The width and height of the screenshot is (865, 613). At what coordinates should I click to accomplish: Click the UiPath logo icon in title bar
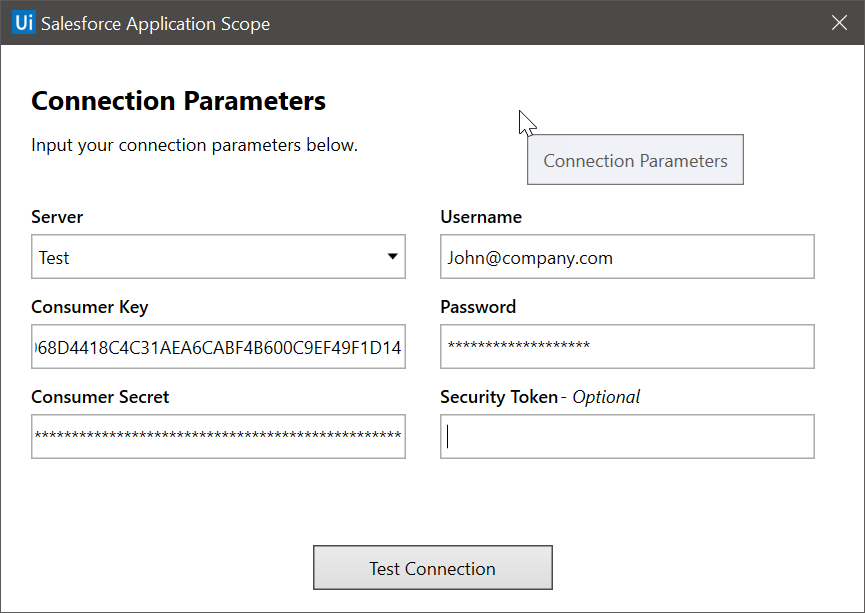tap(24, 23)
